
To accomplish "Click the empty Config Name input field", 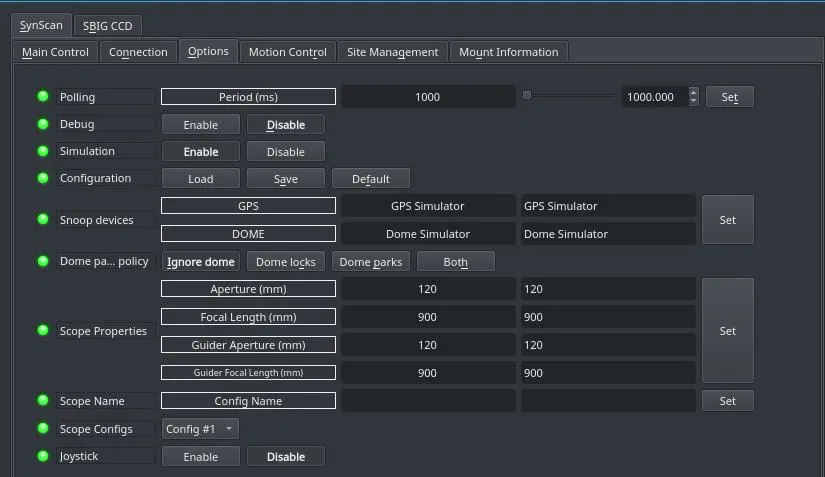I will pos(608,401).
